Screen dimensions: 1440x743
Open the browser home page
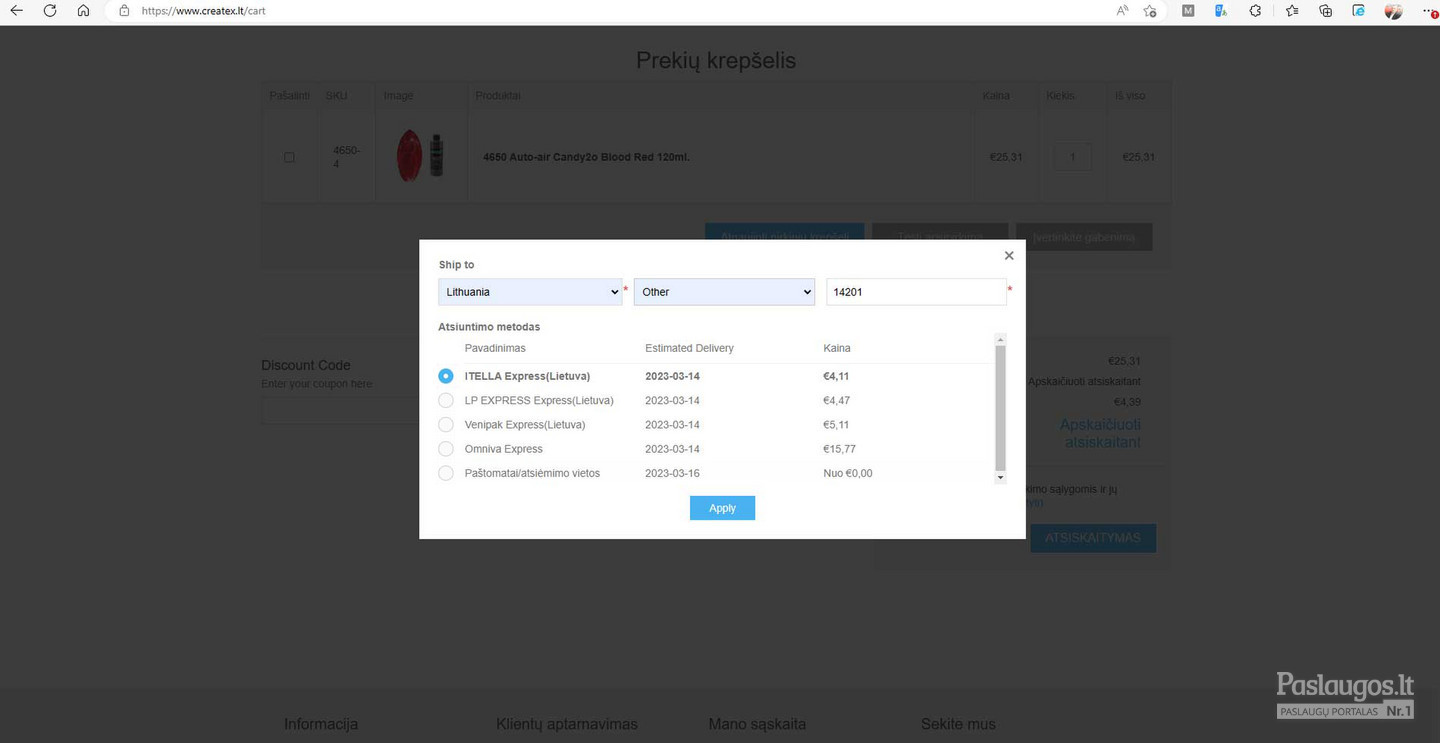pos(83,11)
